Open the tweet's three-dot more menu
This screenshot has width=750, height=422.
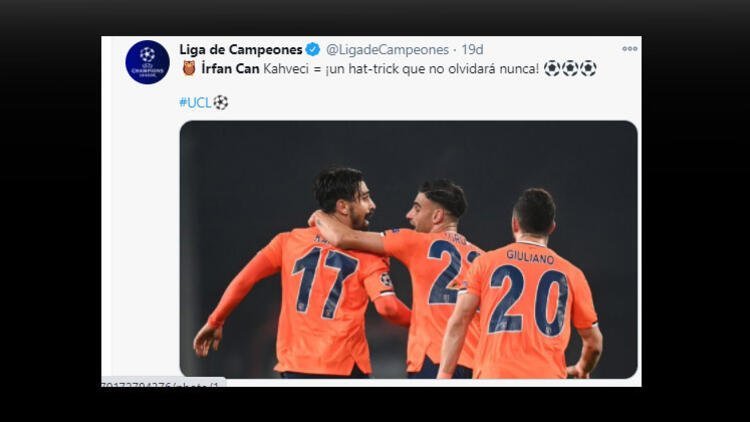click(629, 49)
